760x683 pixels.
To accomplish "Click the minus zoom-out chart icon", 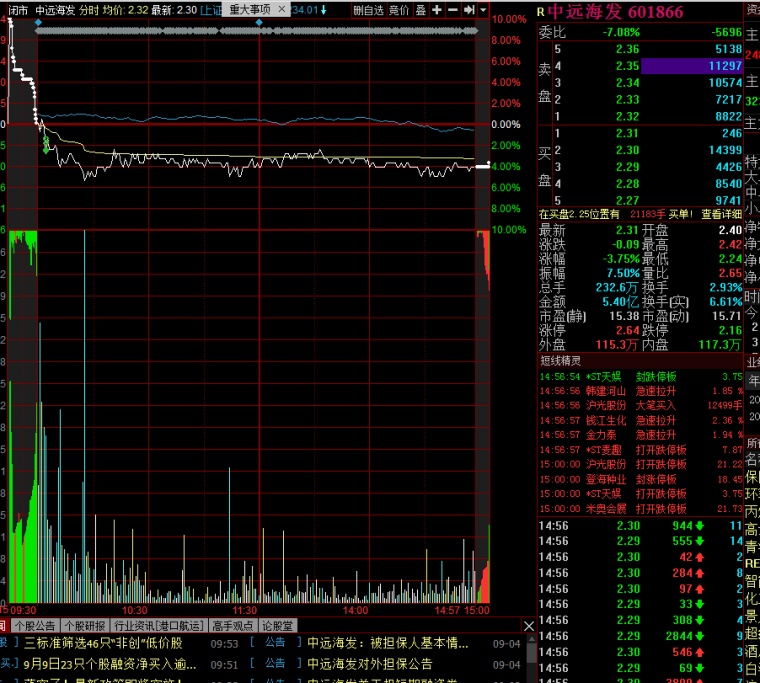I will tap(453, 10).
